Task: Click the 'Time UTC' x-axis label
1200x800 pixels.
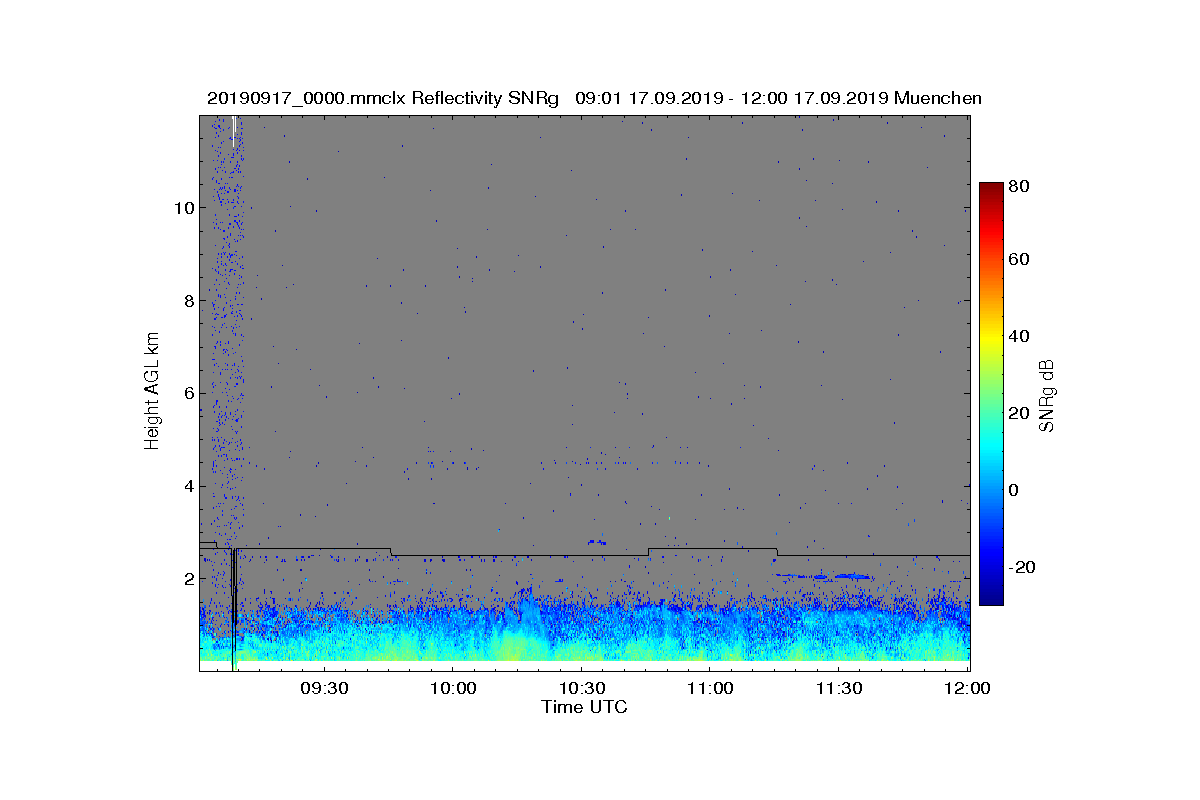Action: (x=585, y=707)
